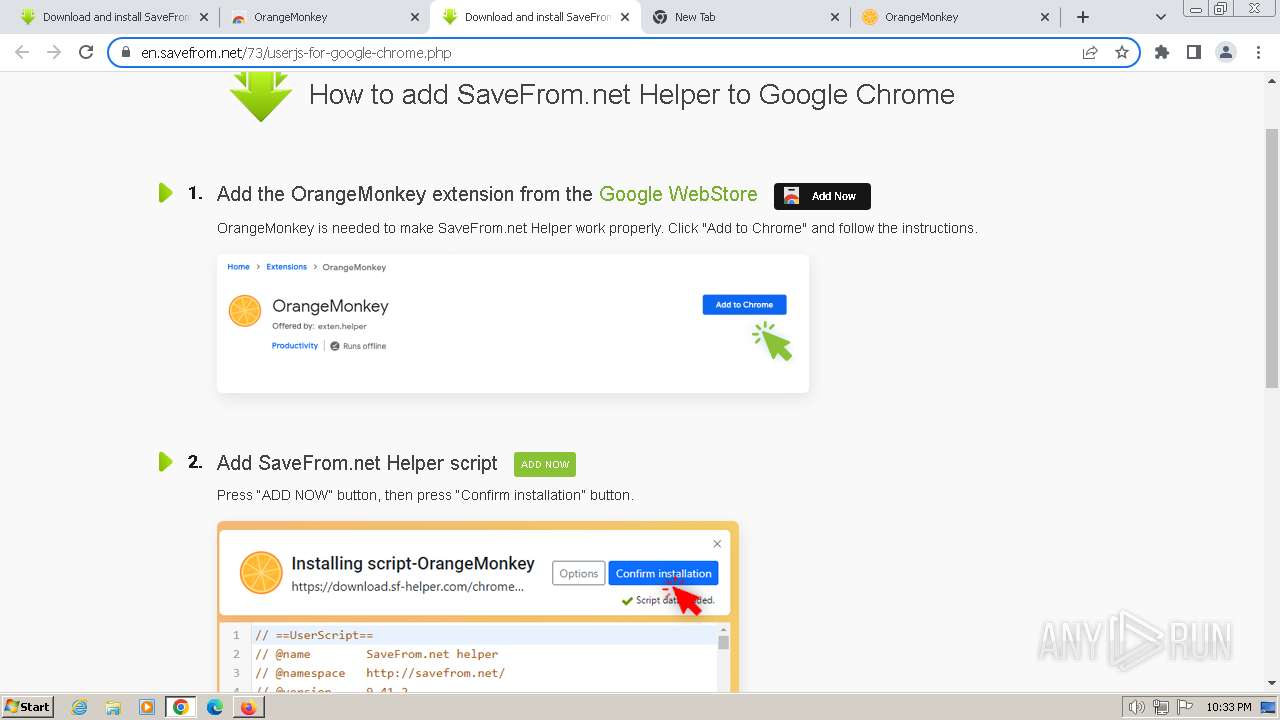Screen dimensions: 1280x720
Task: Bookmark this page with the star icon
Action: tap(1122, 52)
